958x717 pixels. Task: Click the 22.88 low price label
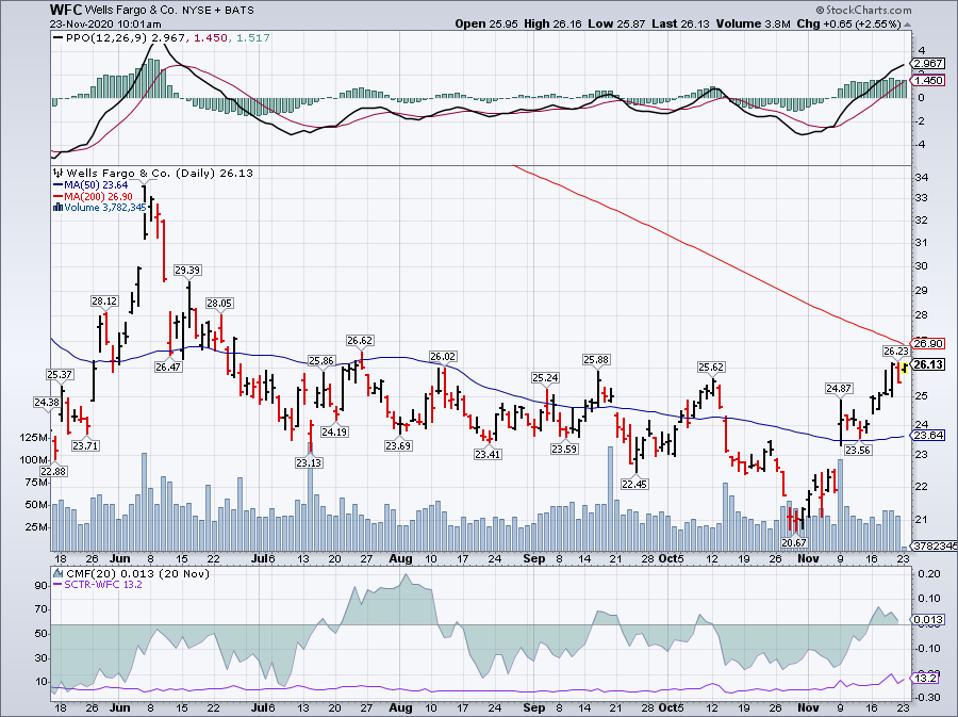(x=54, y=471)
